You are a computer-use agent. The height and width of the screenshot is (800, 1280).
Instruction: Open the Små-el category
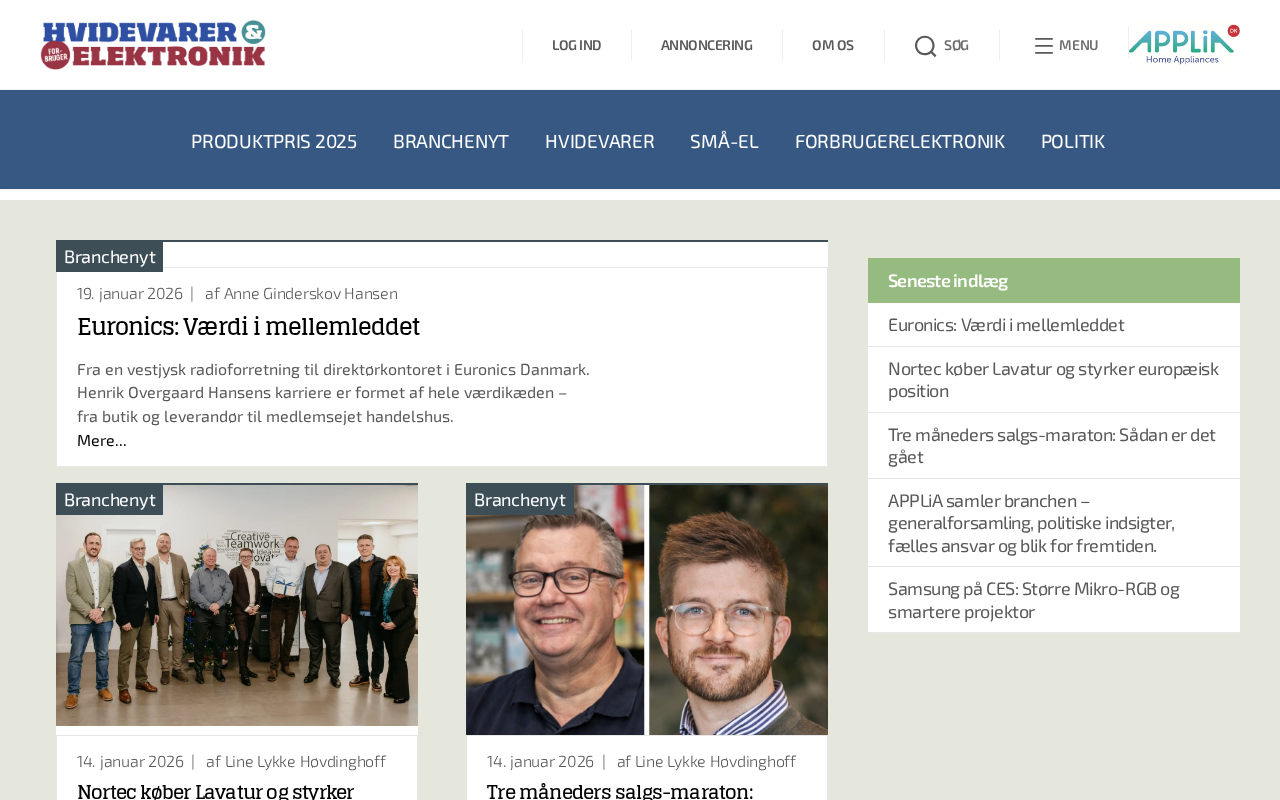pyautogui.click(x=724, y=141)
